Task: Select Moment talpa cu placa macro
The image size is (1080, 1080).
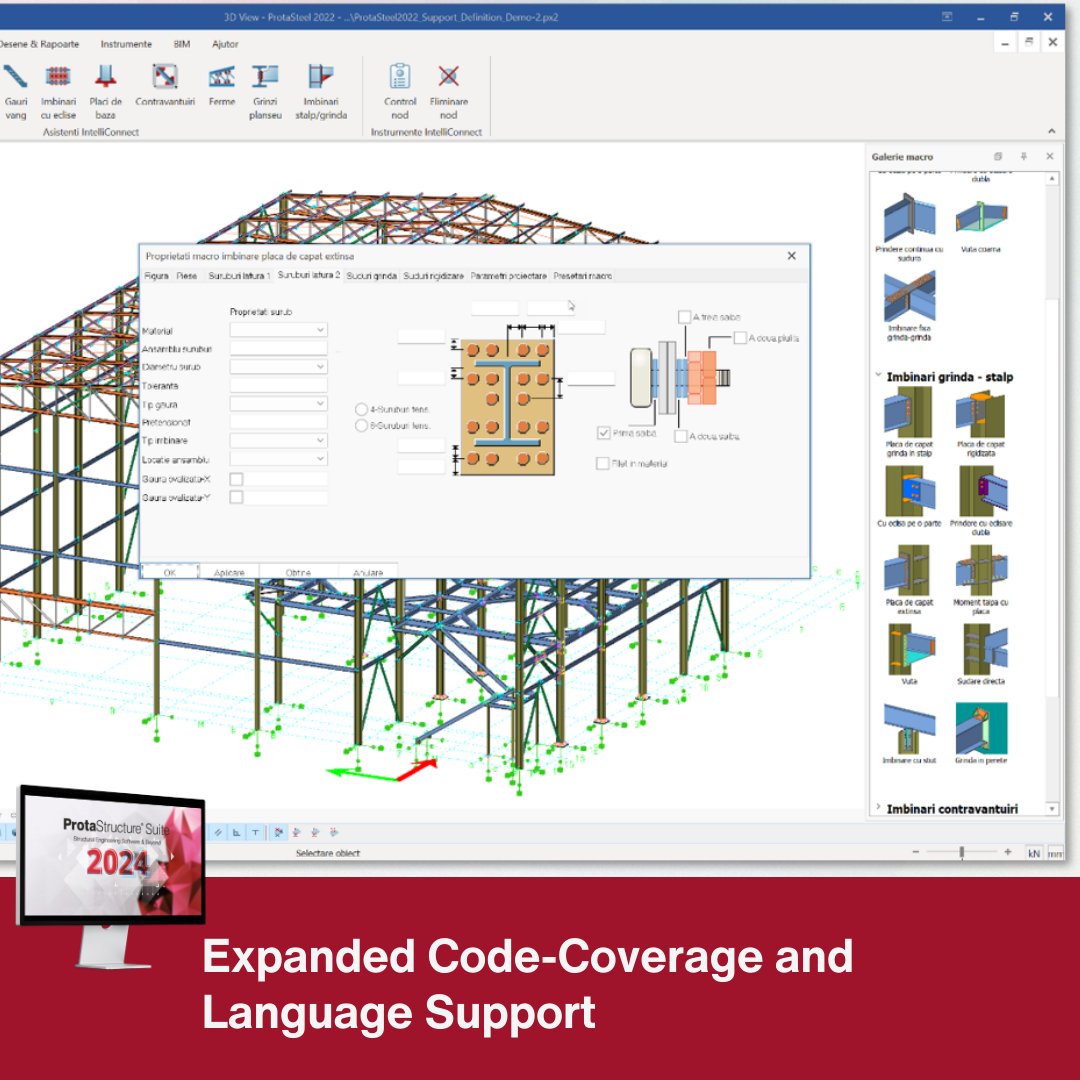Action: 981,580
